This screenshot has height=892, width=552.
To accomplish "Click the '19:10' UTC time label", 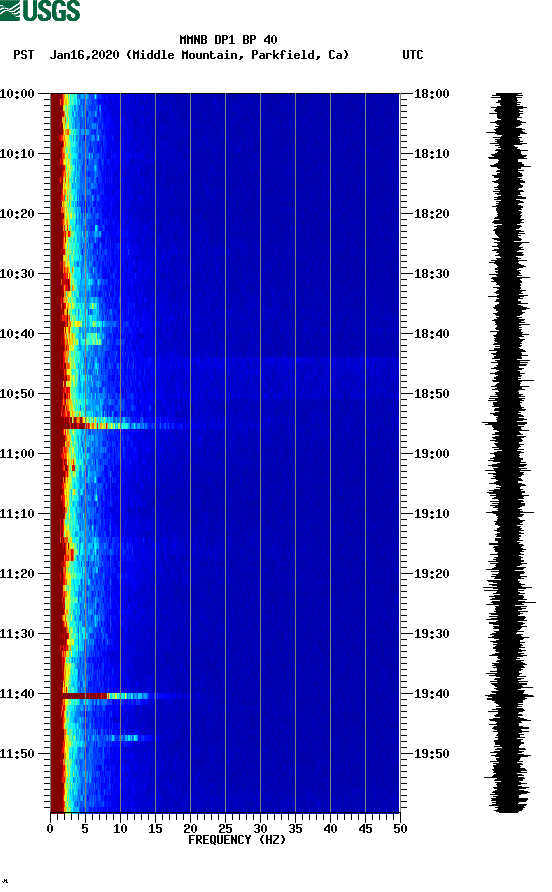I will tap(432, 514).
